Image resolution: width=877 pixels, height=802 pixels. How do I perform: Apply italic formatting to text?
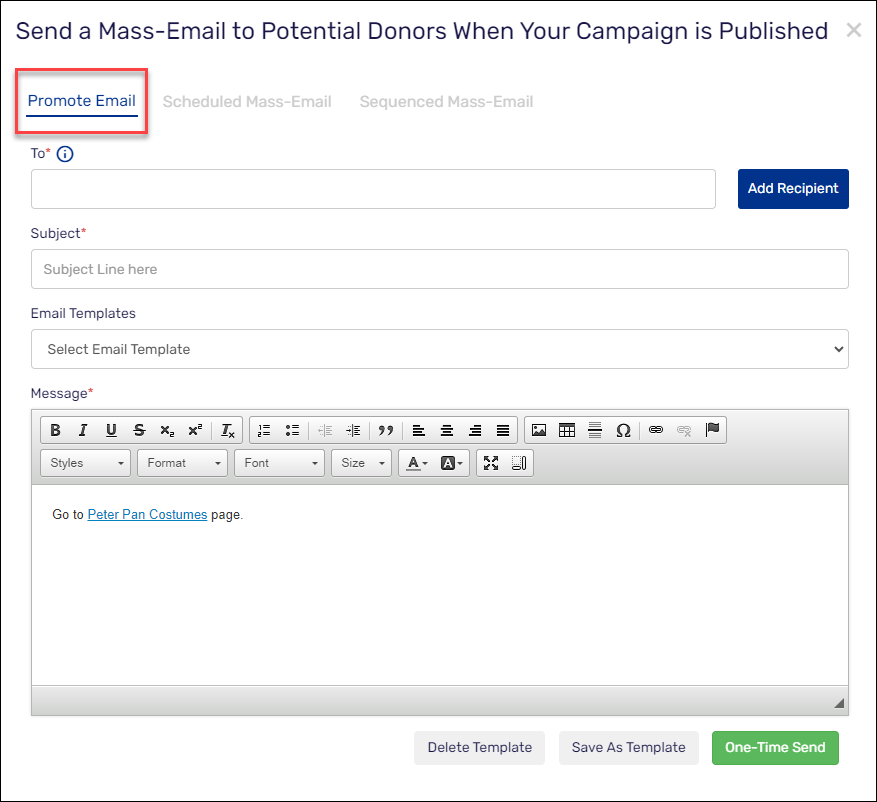(x=83, y=430)
